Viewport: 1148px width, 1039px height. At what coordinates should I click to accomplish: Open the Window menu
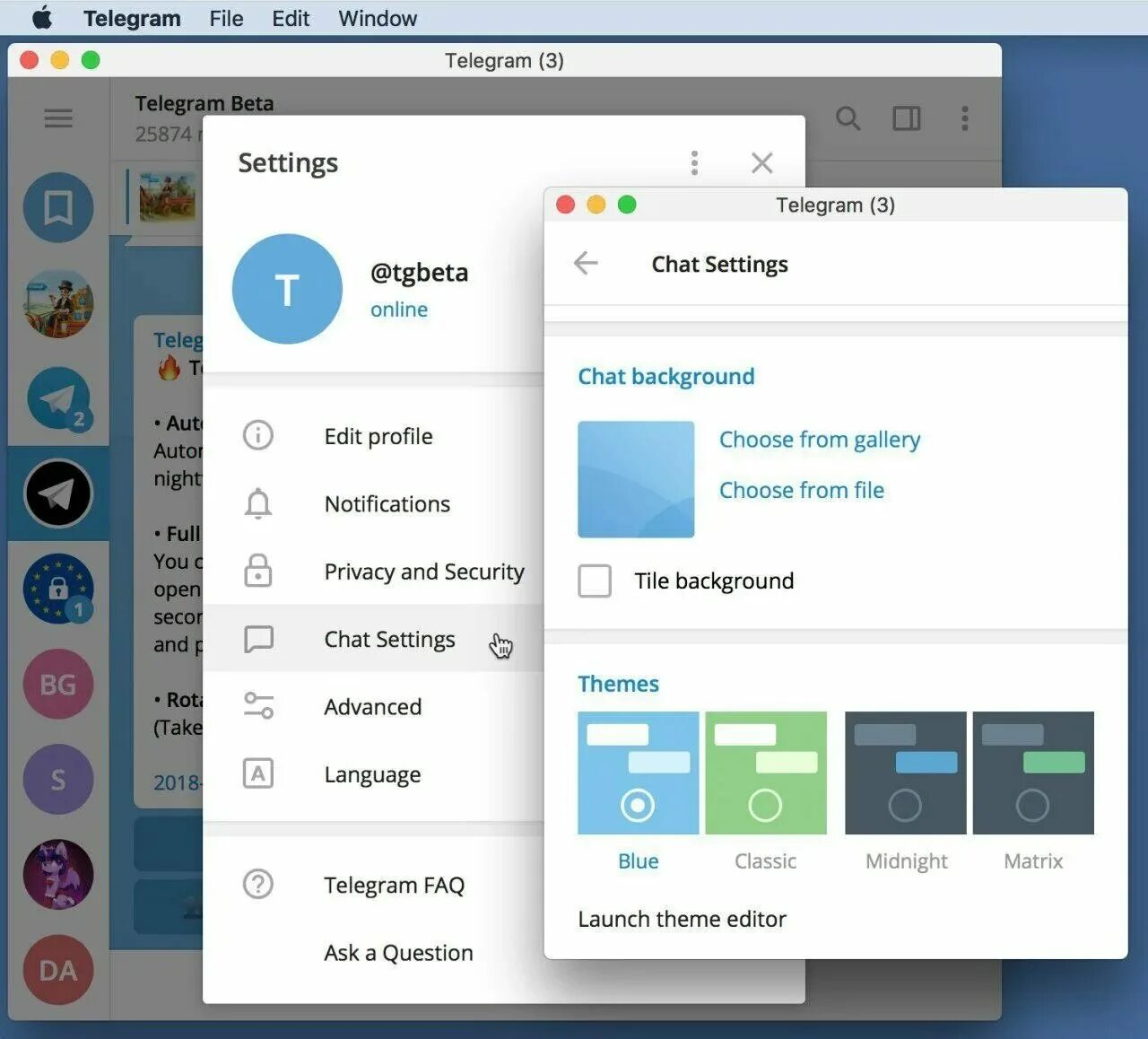tap(378, 18)
